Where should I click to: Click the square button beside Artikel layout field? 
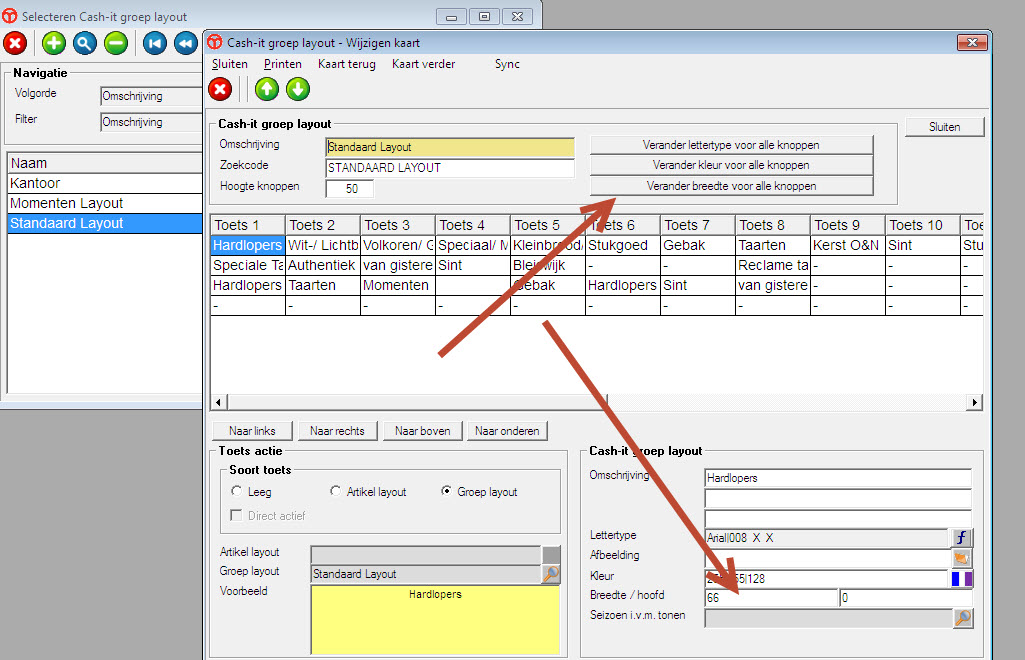[551, 555]
